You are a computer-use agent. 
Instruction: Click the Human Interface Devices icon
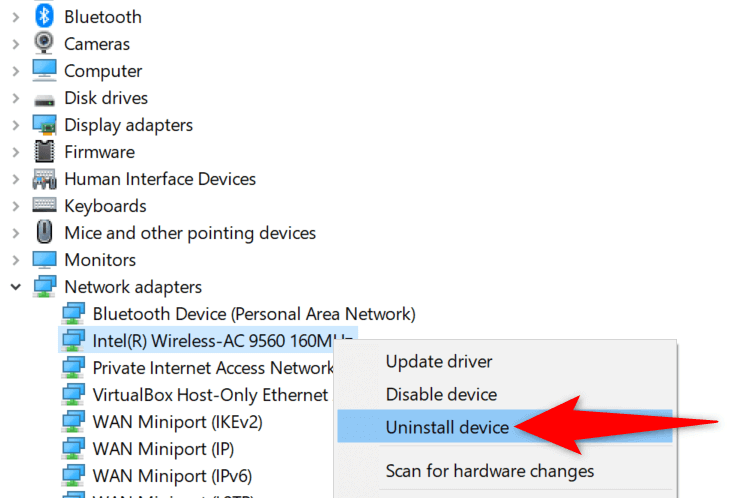(x=45, y=179)
